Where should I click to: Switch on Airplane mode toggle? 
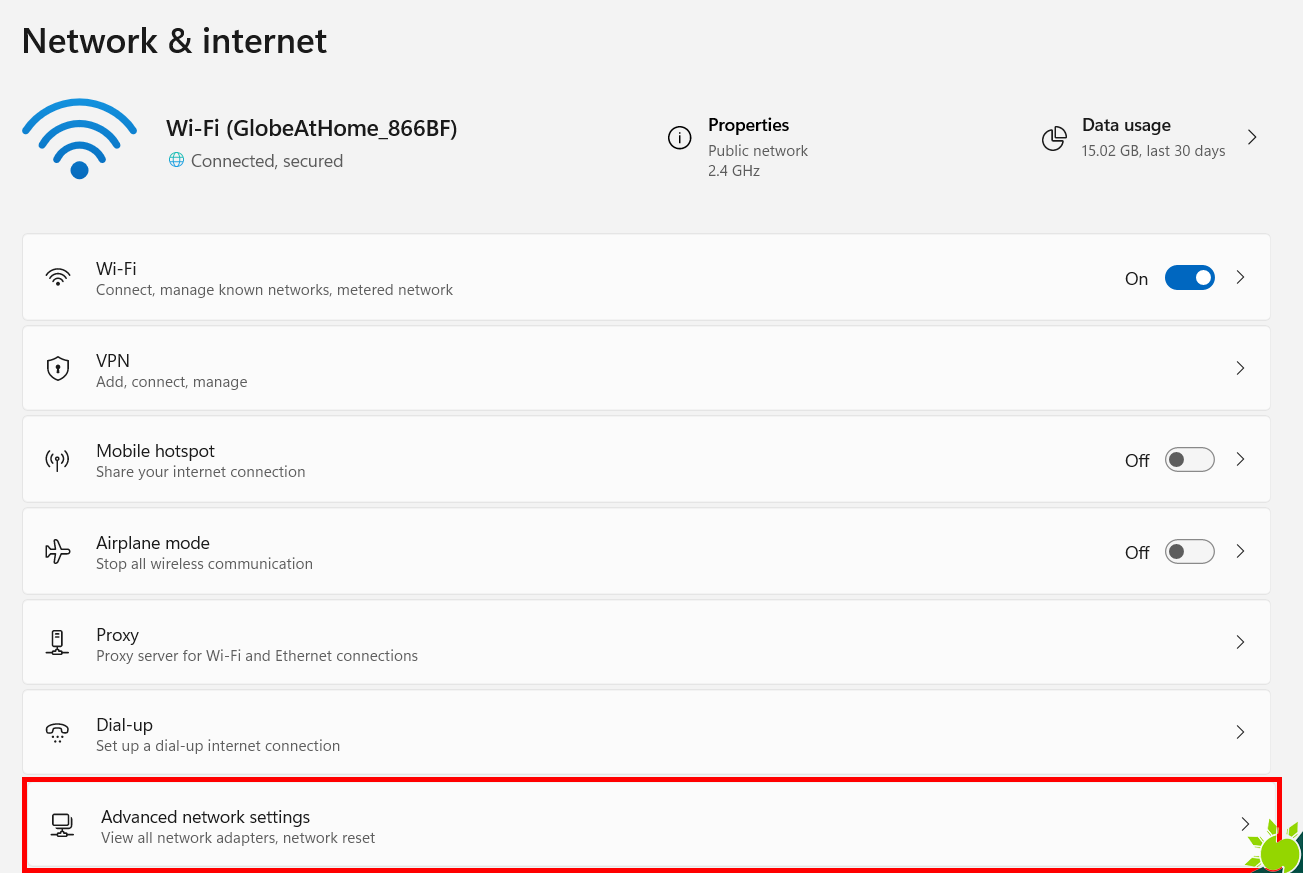point(1190,552)
